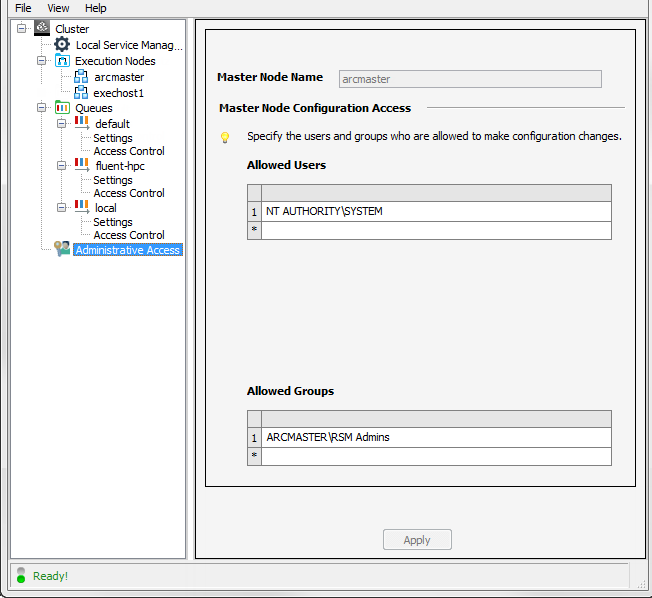This screenshot has width=652, height=598.
Task: Click the NT AUTHORITY\SYSTEM user cell
Action: tap(436, 212)
